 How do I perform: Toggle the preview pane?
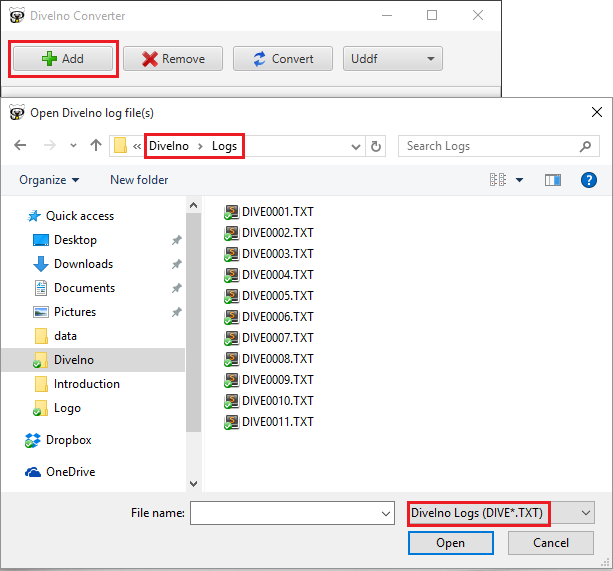point(553,180)
